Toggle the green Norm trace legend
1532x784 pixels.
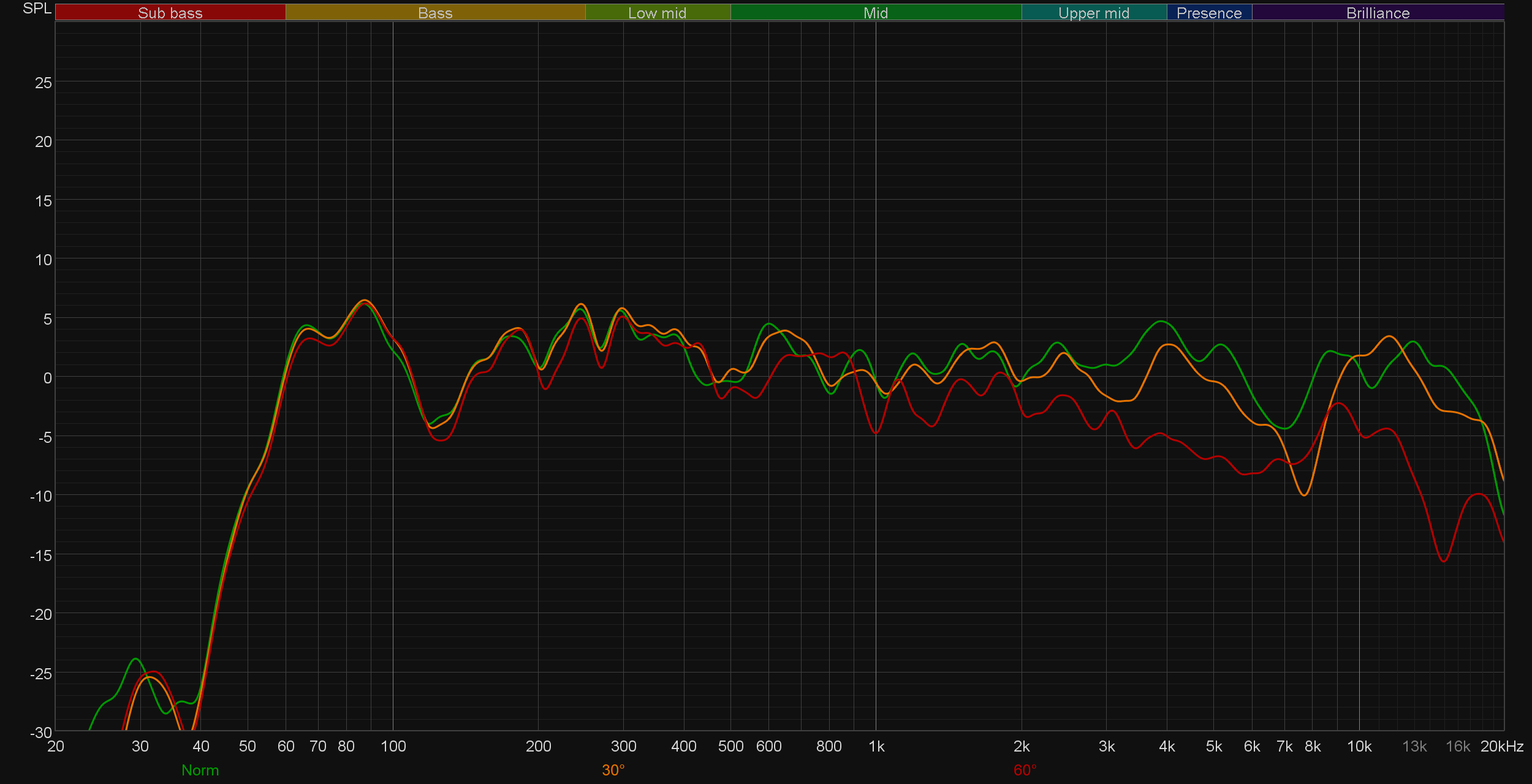200,770
